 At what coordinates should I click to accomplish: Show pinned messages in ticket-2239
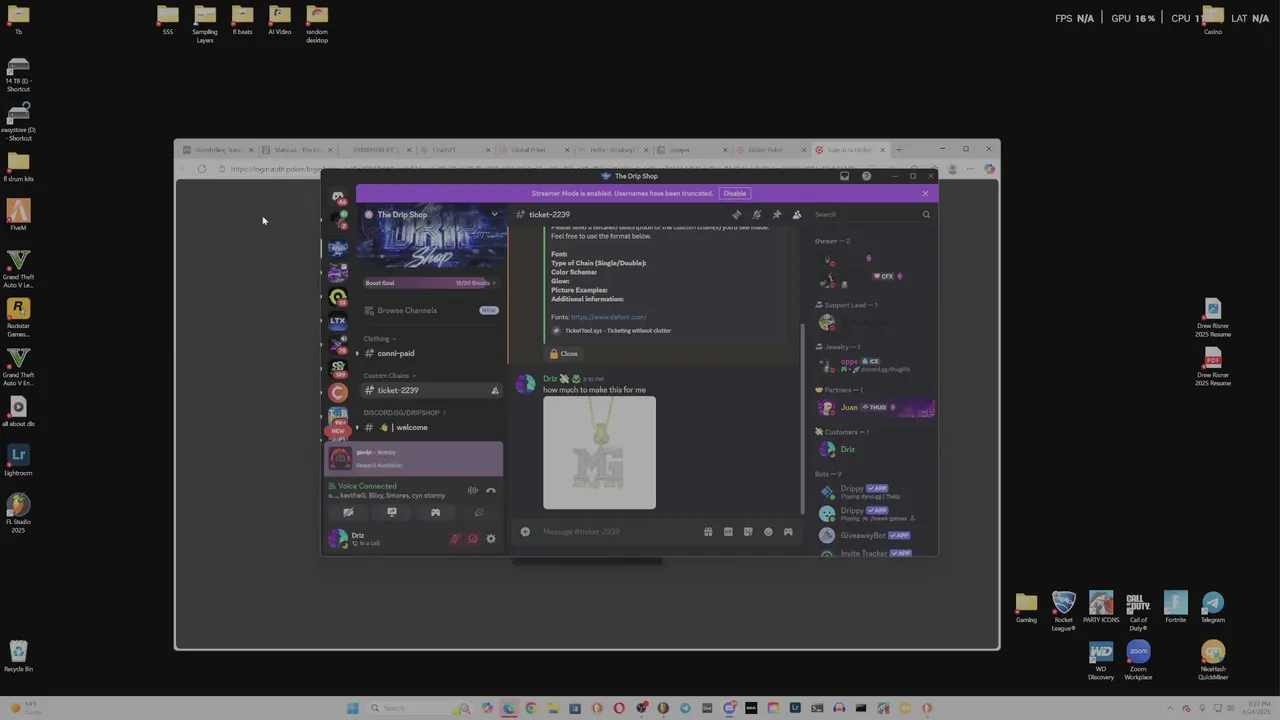[x=777, y=214]
